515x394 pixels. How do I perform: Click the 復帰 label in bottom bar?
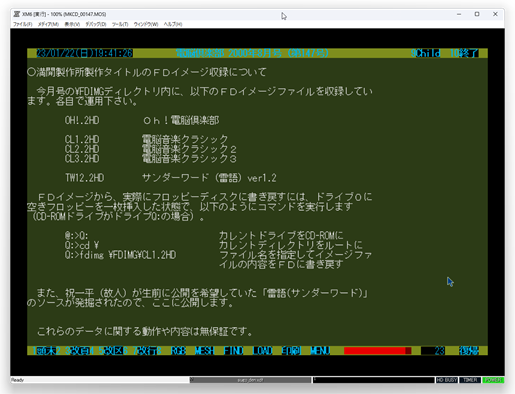coord(469,351)
